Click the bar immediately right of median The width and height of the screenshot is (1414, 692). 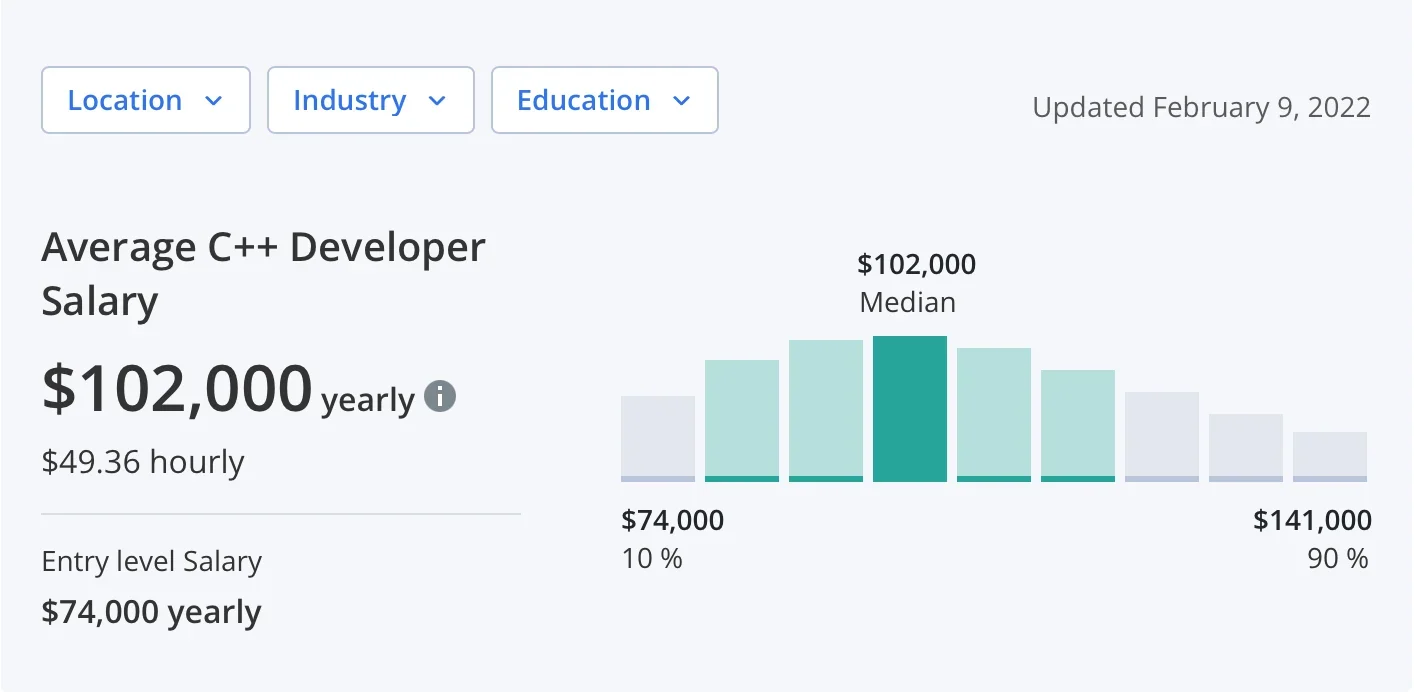coord(994,415)
